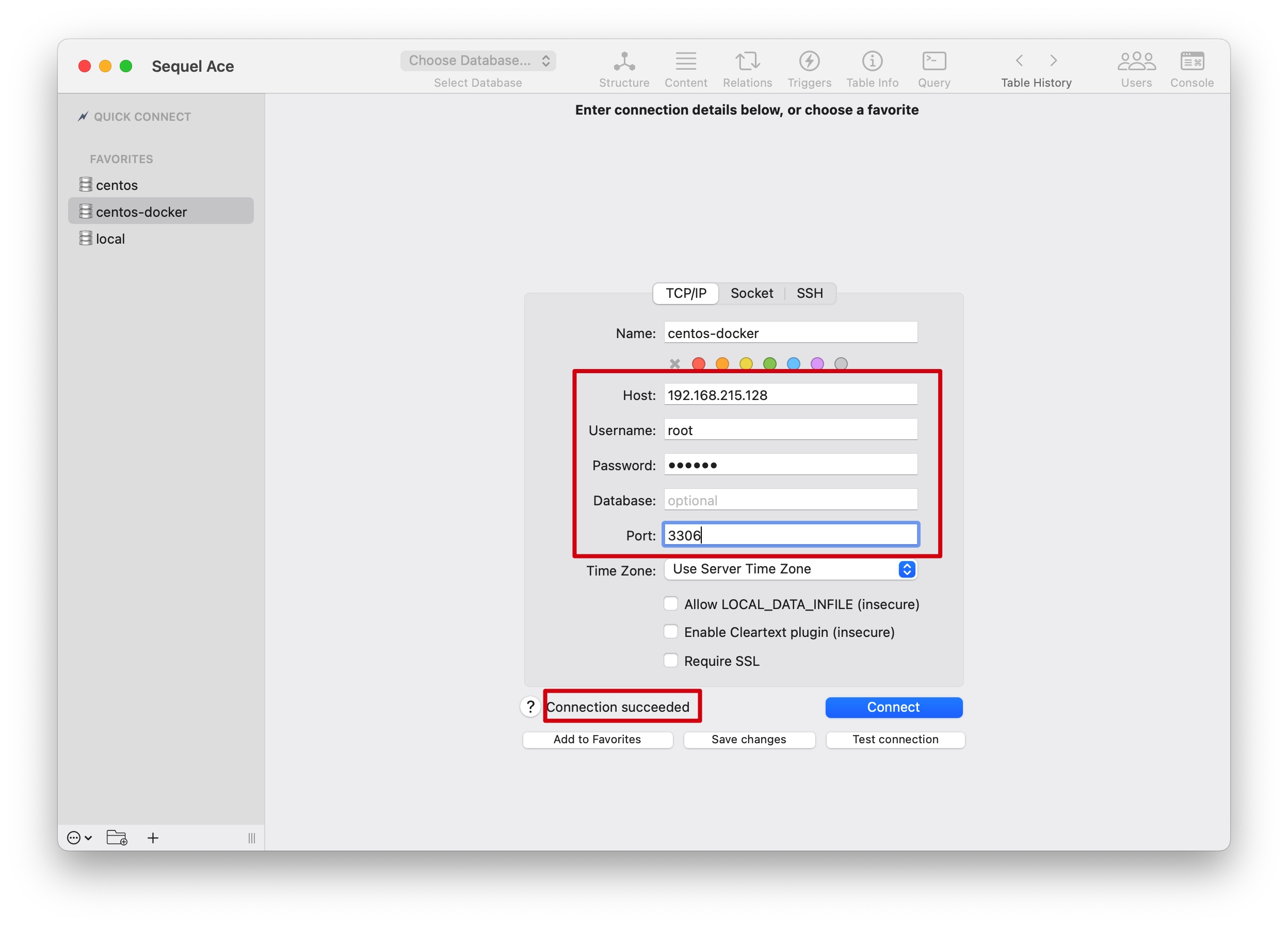Click the Host input field
This screenshot has width=1288, height=927.
pos(791,395)
